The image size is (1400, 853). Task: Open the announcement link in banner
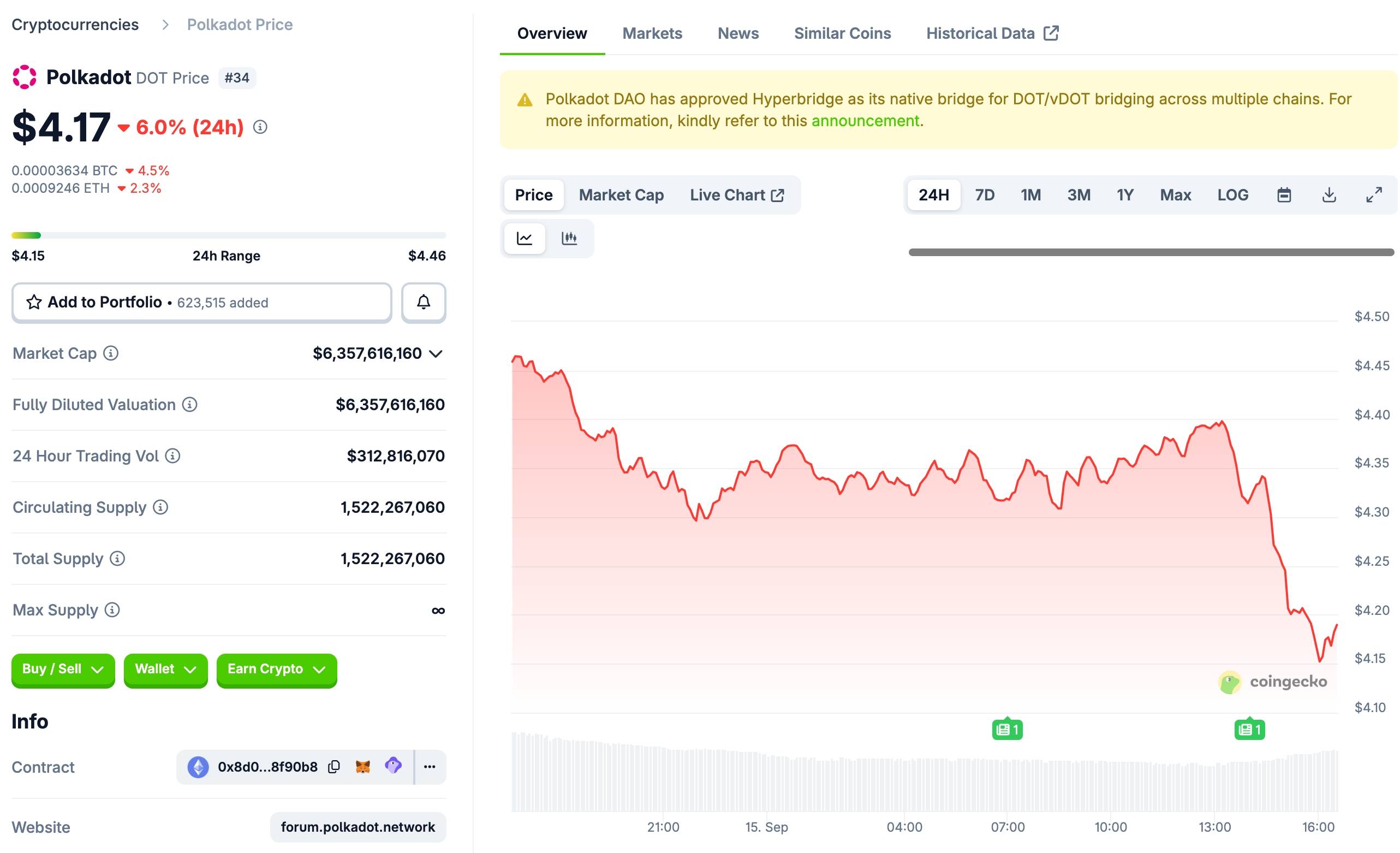865,121
